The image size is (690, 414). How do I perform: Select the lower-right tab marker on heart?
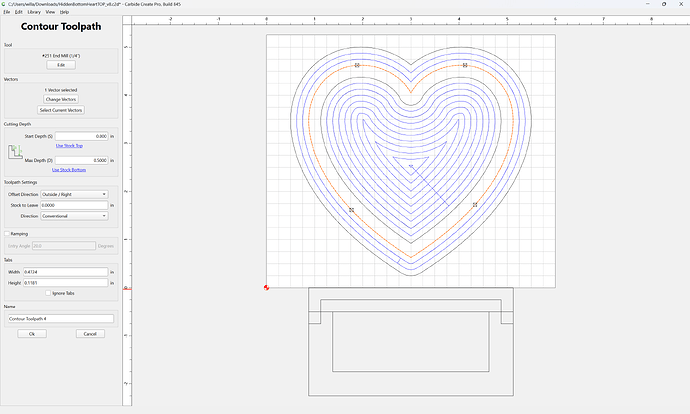[475, 205]
